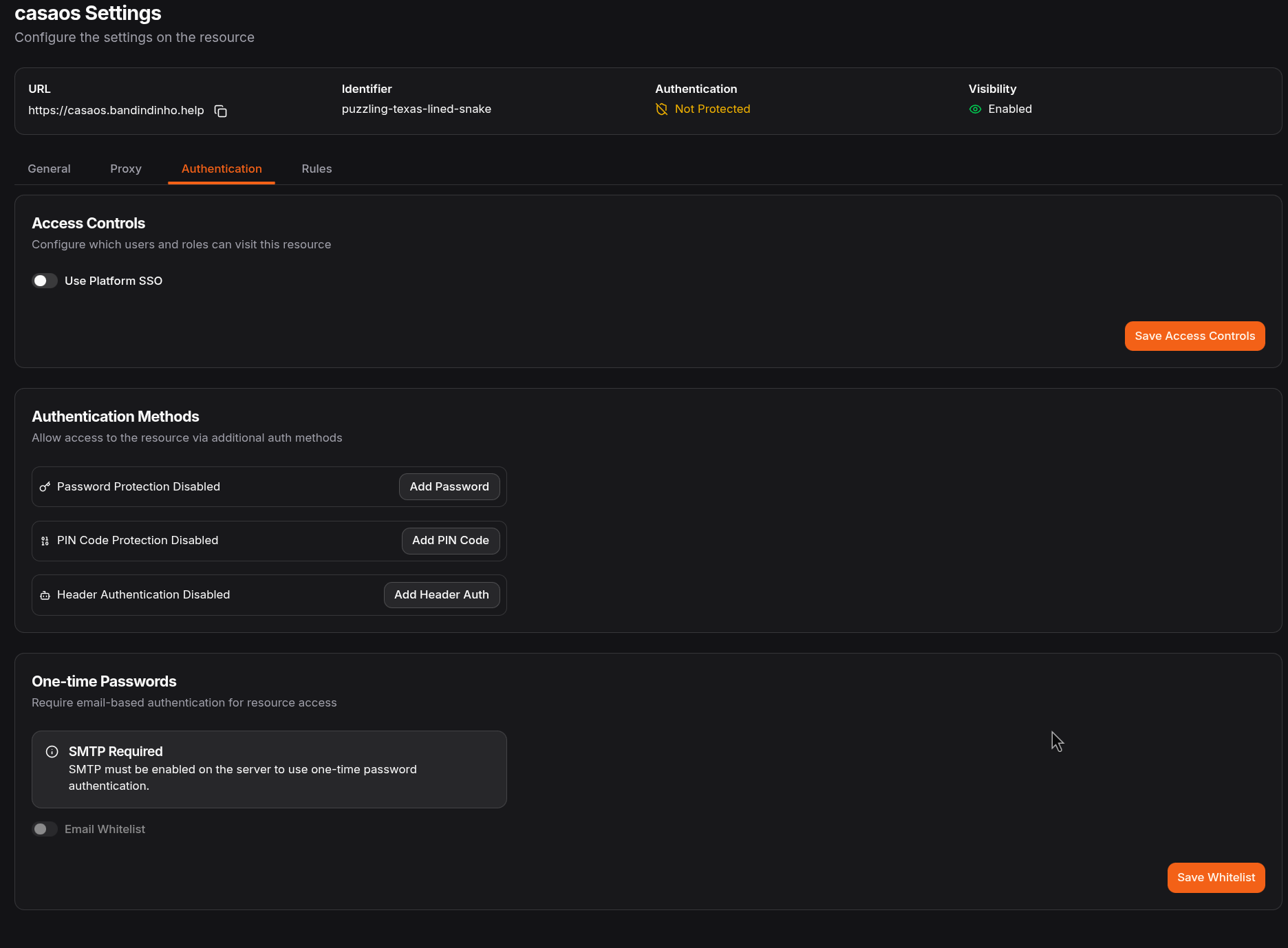Switch to the General tab
Viewport: 1288px width, 948px height.
(49, 169)
